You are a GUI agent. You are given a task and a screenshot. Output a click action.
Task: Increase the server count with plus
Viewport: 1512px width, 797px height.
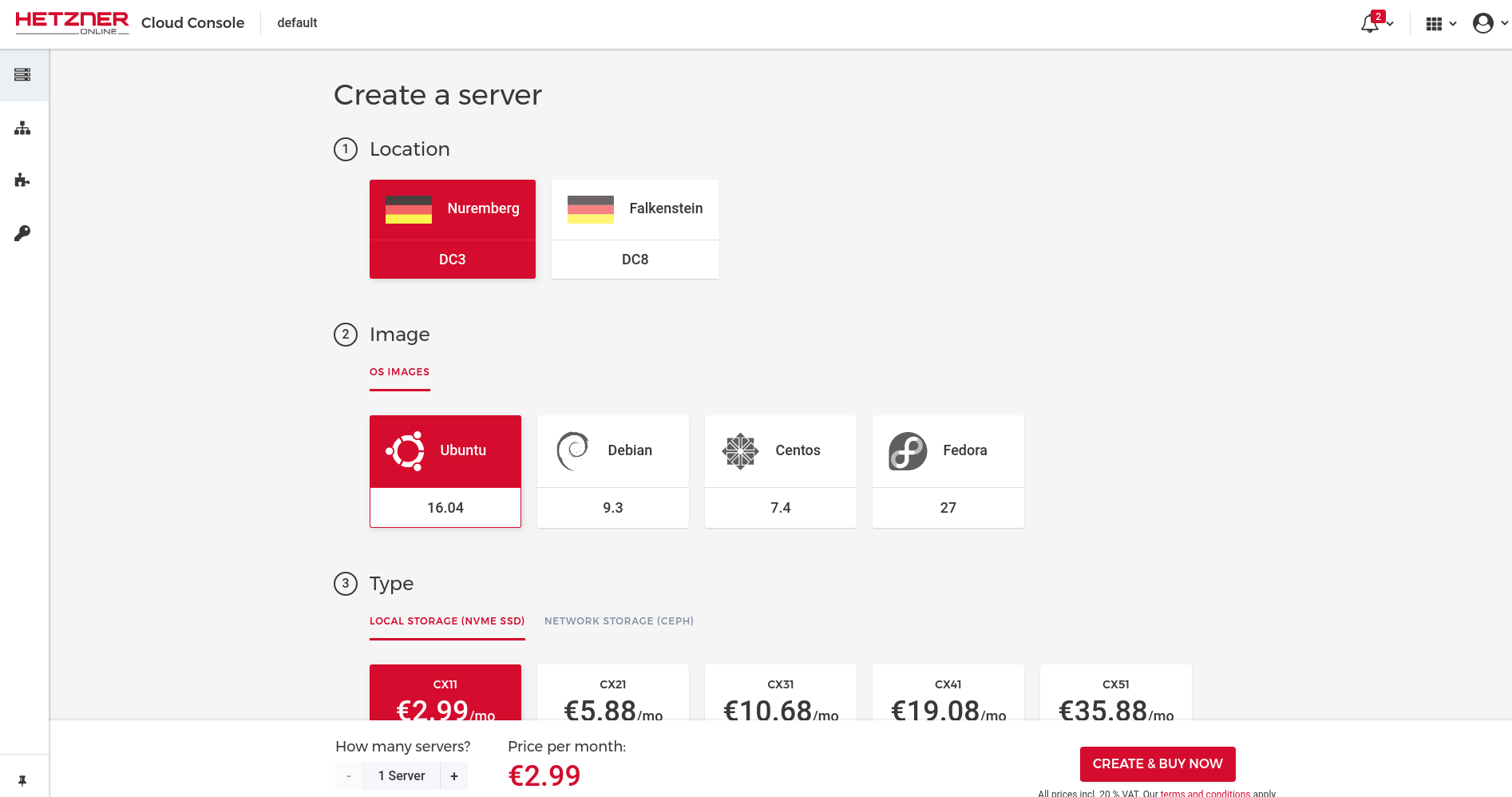coord(454,776)
